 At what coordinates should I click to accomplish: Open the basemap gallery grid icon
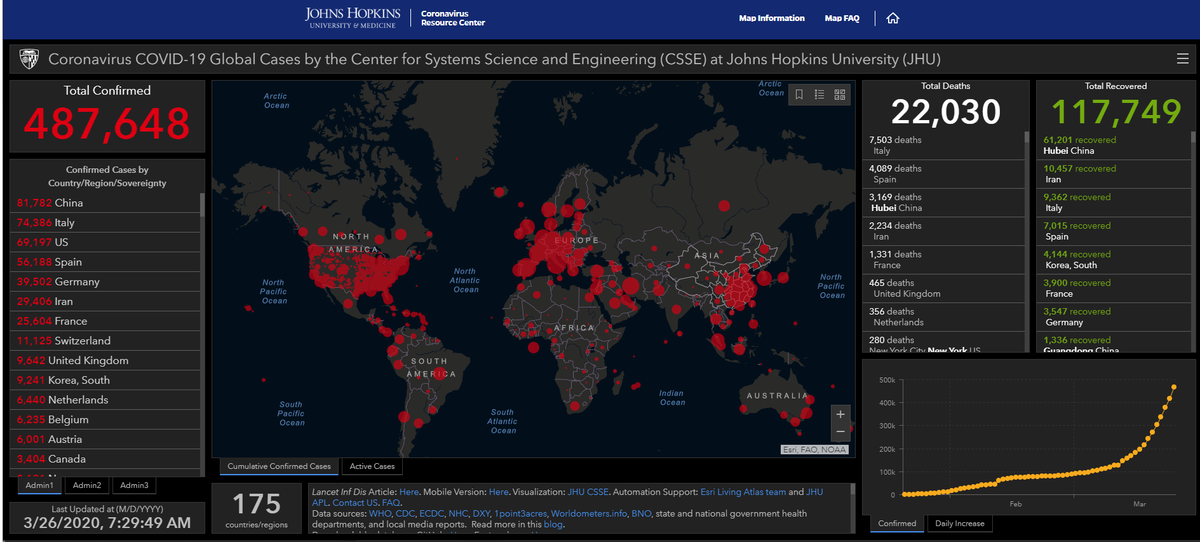[x=839, y=95]
